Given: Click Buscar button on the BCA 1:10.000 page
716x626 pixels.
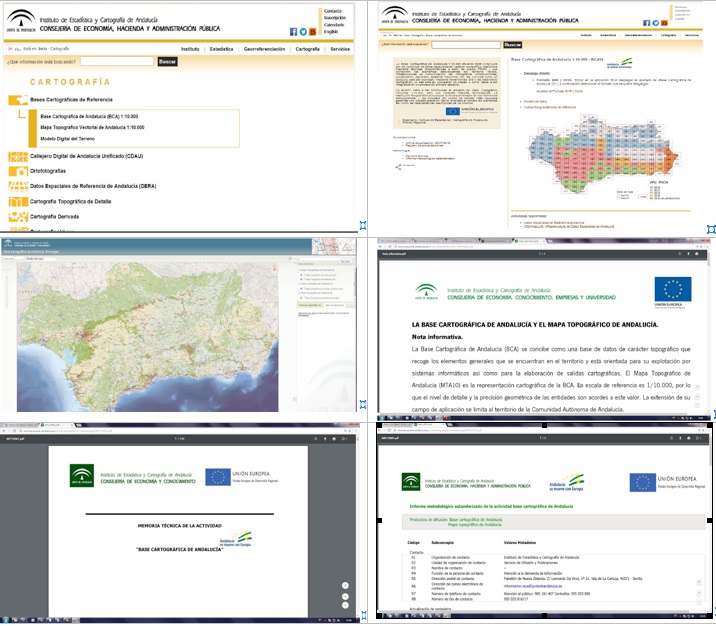Looking at the screenshot, I should (512, 45).
